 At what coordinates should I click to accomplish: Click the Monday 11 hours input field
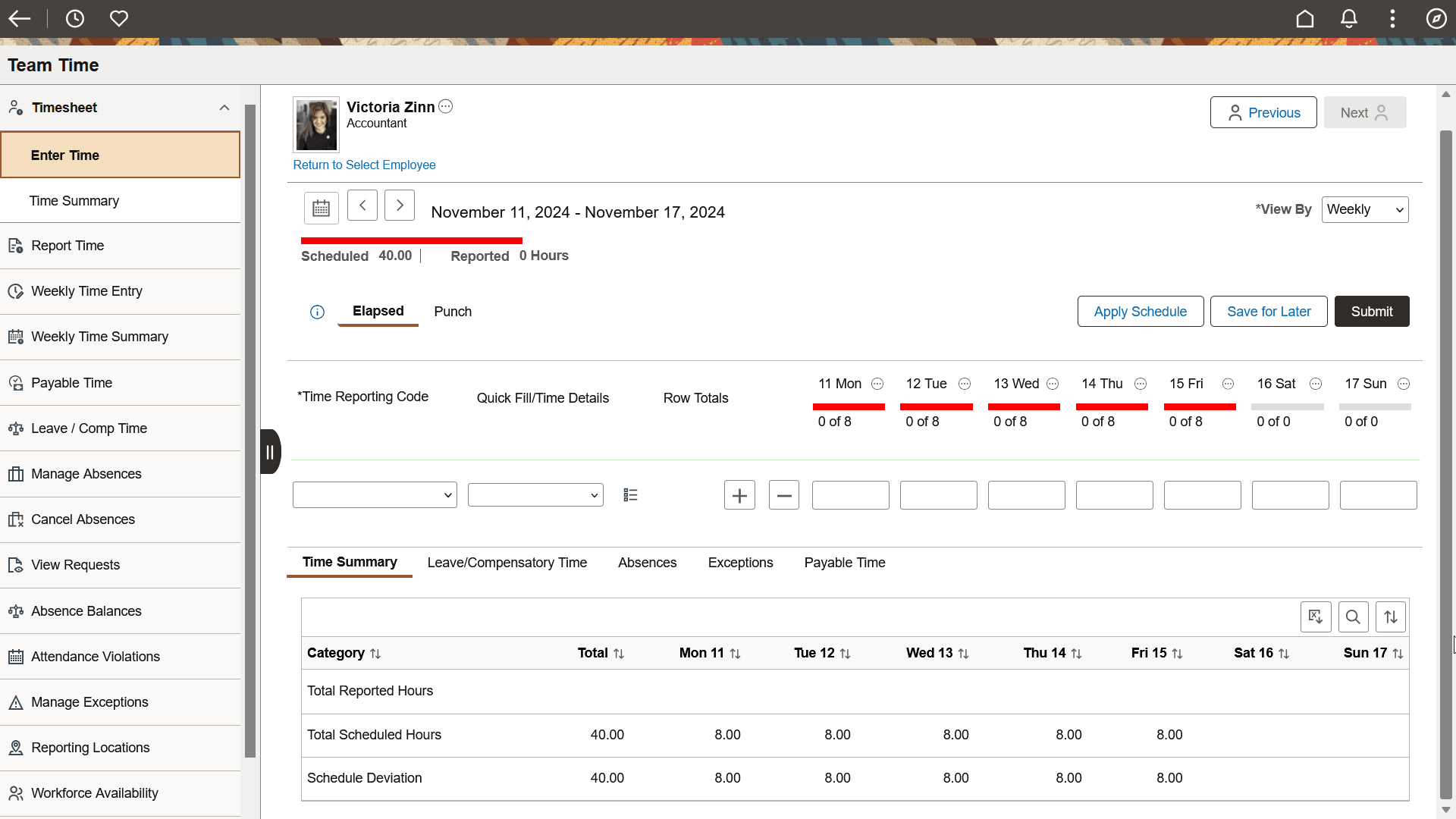click(x=850, y=495)
